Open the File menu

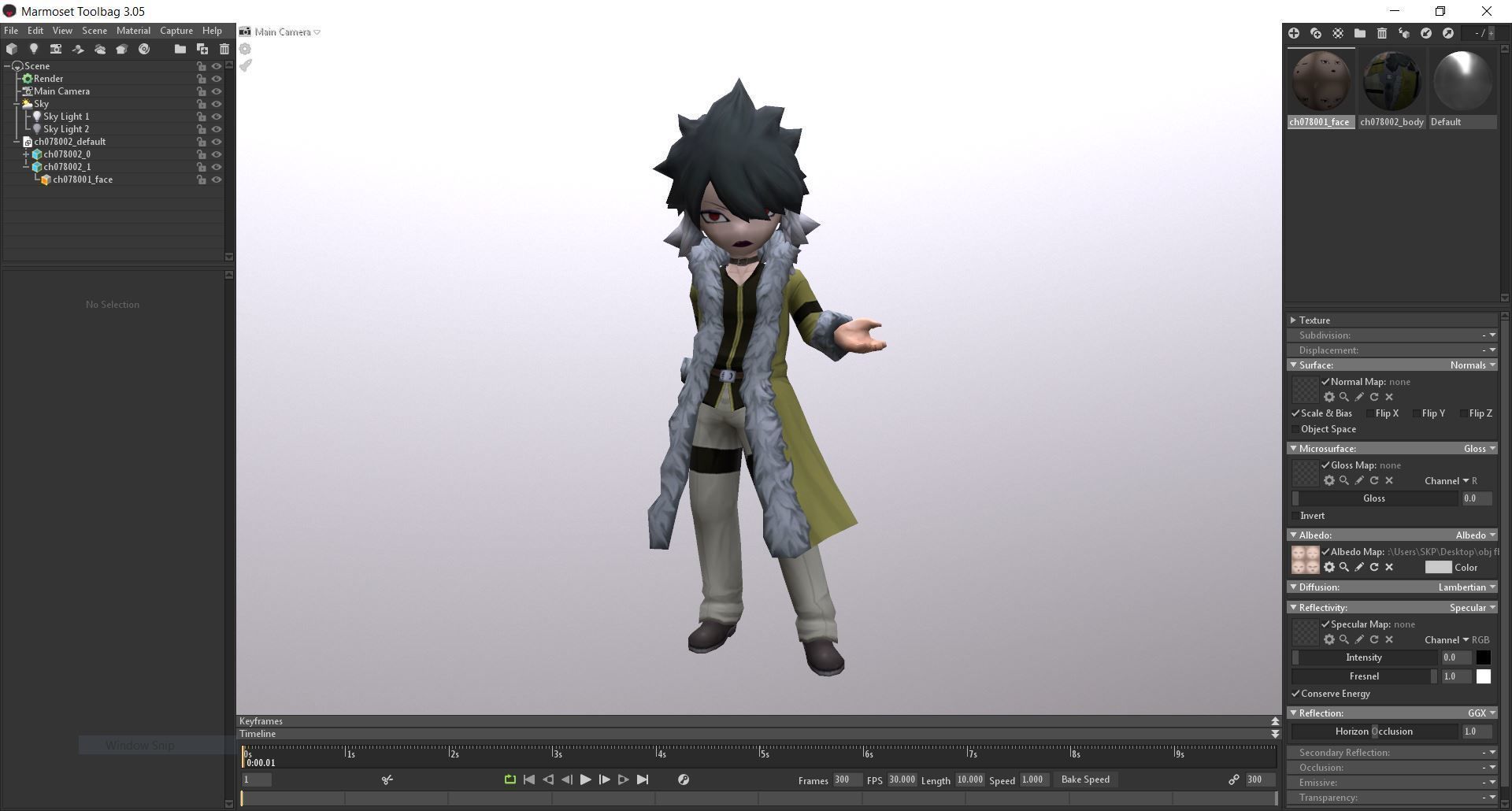(11, 31)
